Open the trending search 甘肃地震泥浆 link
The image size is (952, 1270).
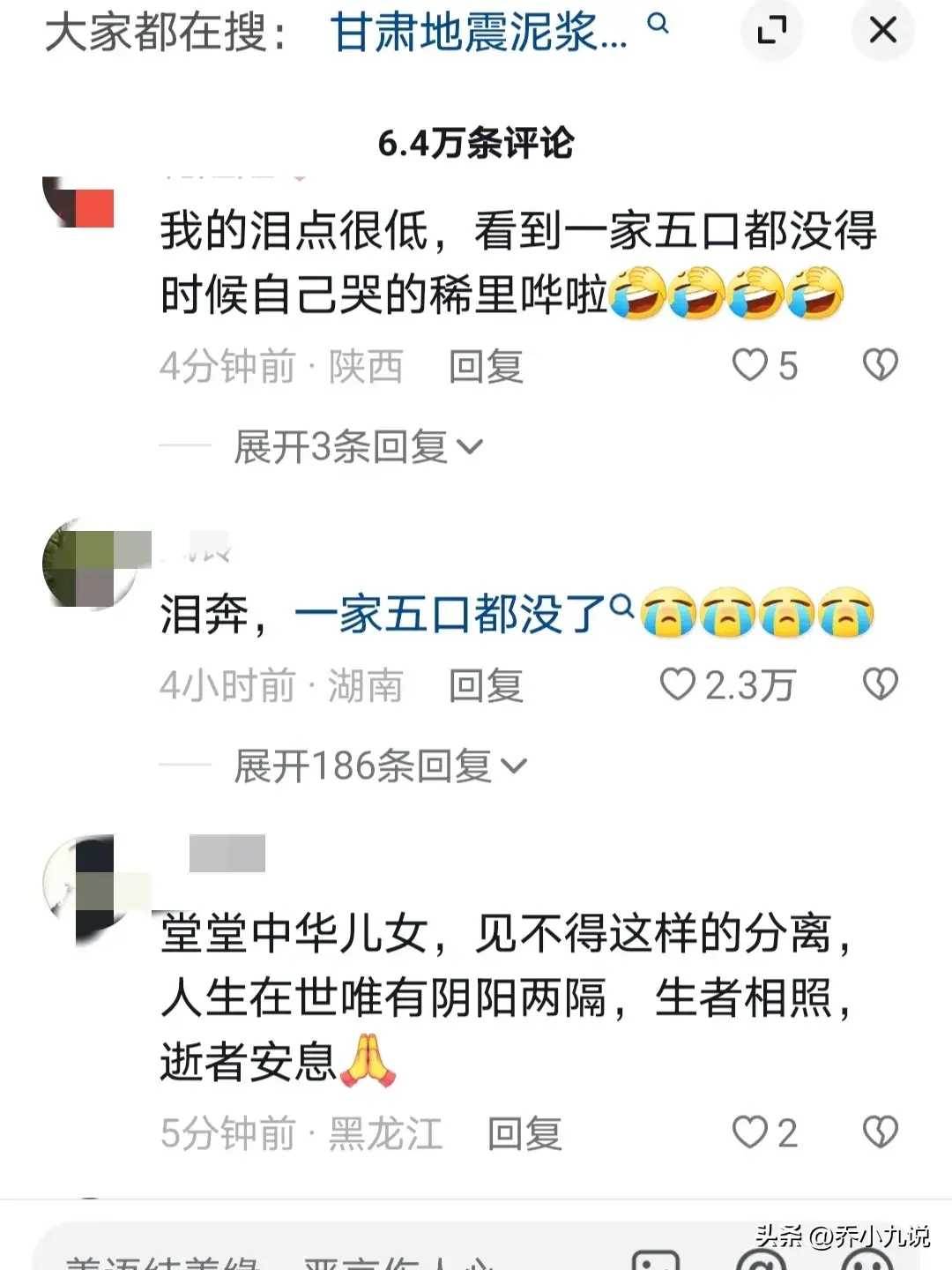pos(479,32)
